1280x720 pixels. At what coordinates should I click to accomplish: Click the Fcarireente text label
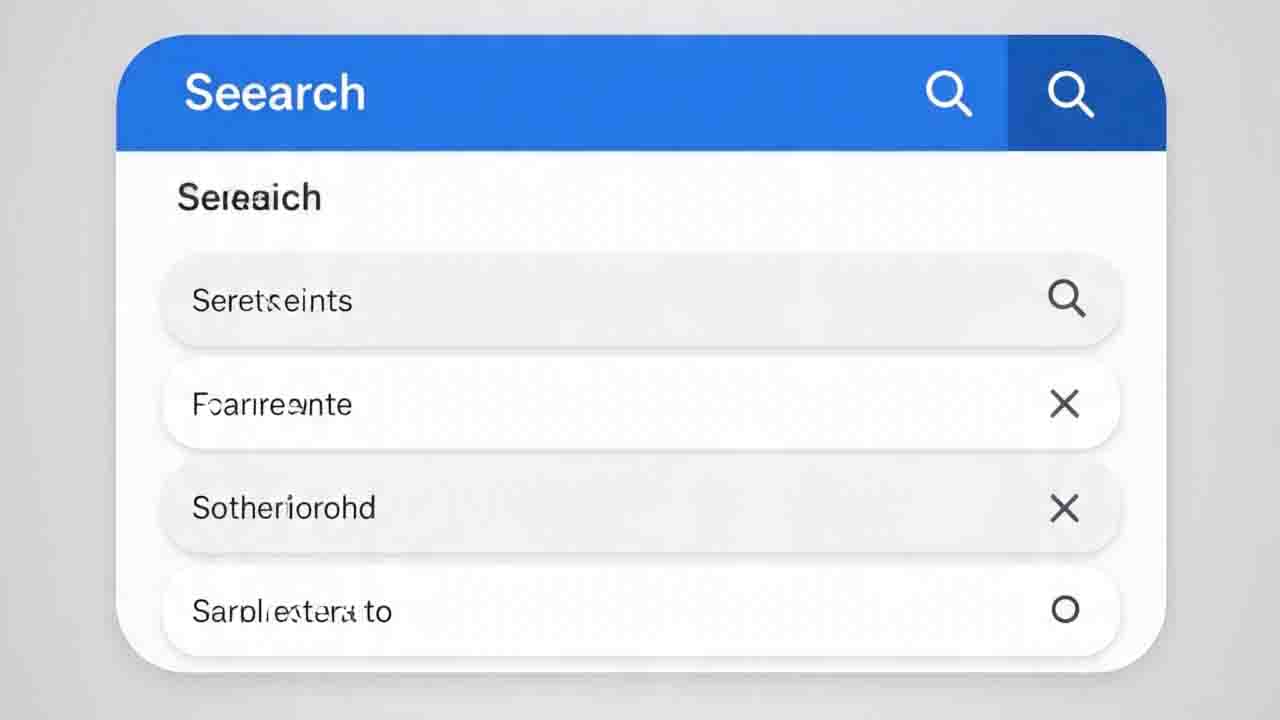tap(272, 404)
